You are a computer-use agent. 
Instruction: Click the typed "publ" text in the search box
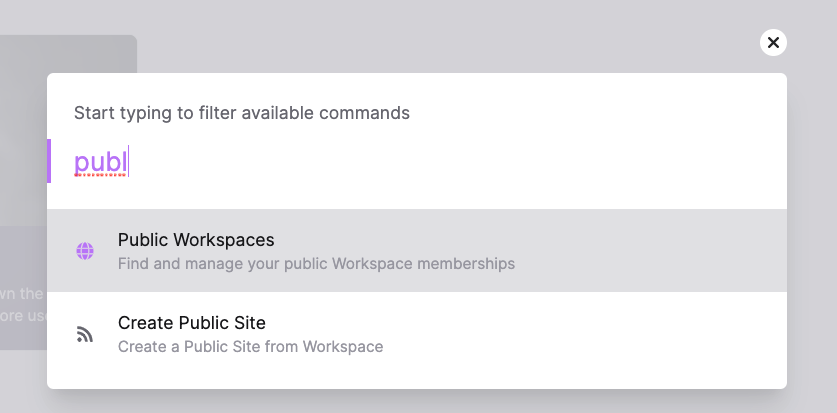100,162
